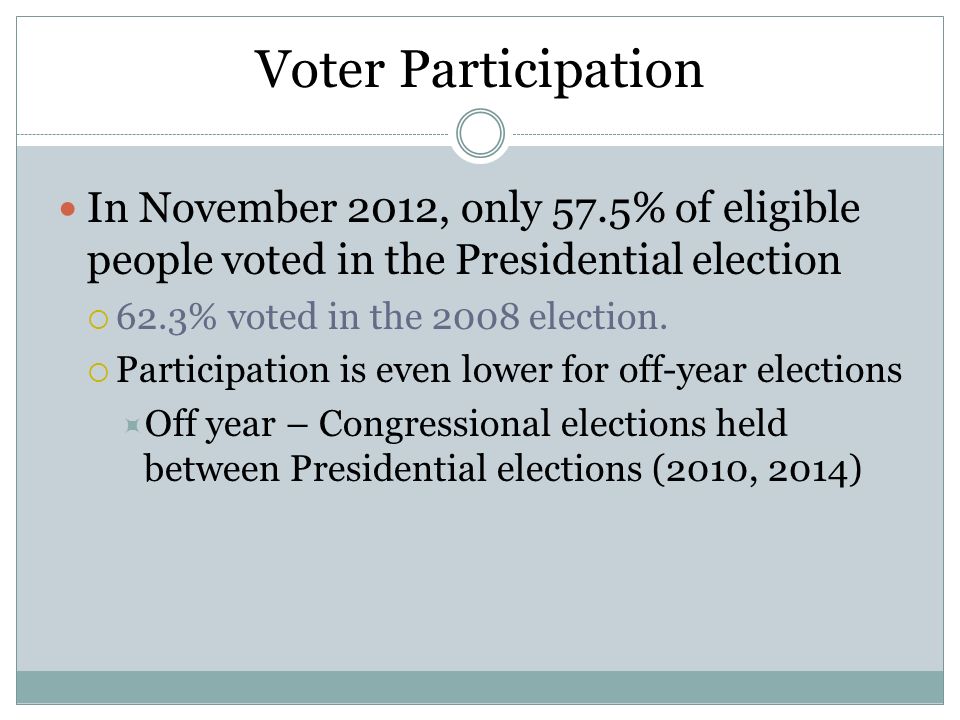Click the circle ornament under the title

click(x=481, y=133)
